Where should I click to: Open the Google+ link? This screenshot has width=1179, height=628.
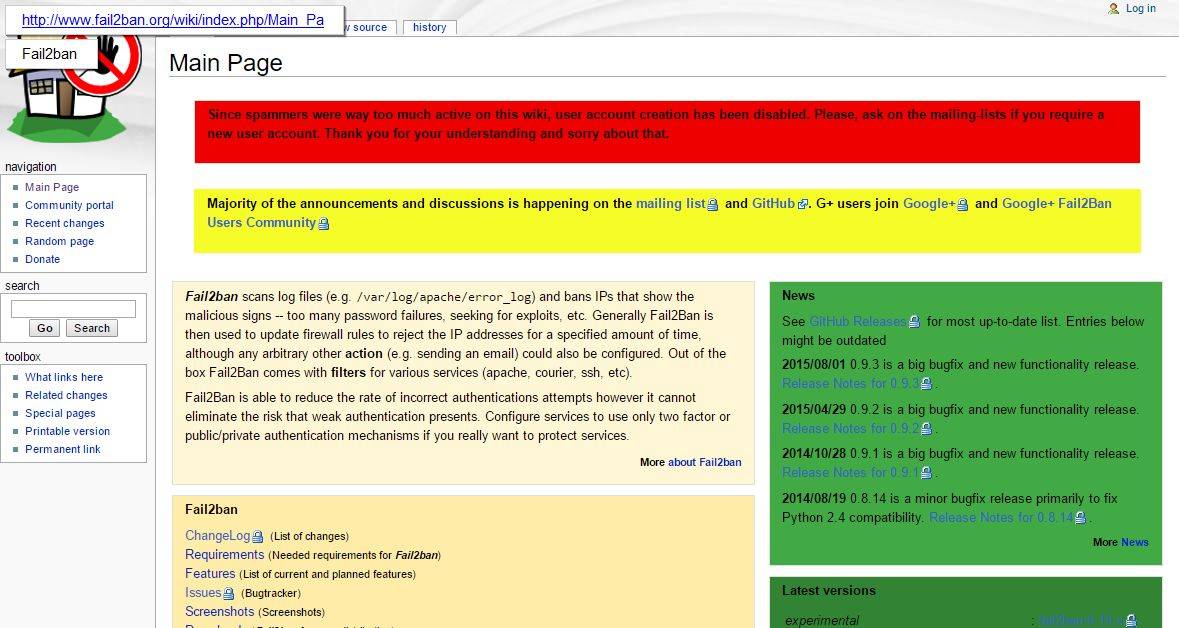(929, 204)
